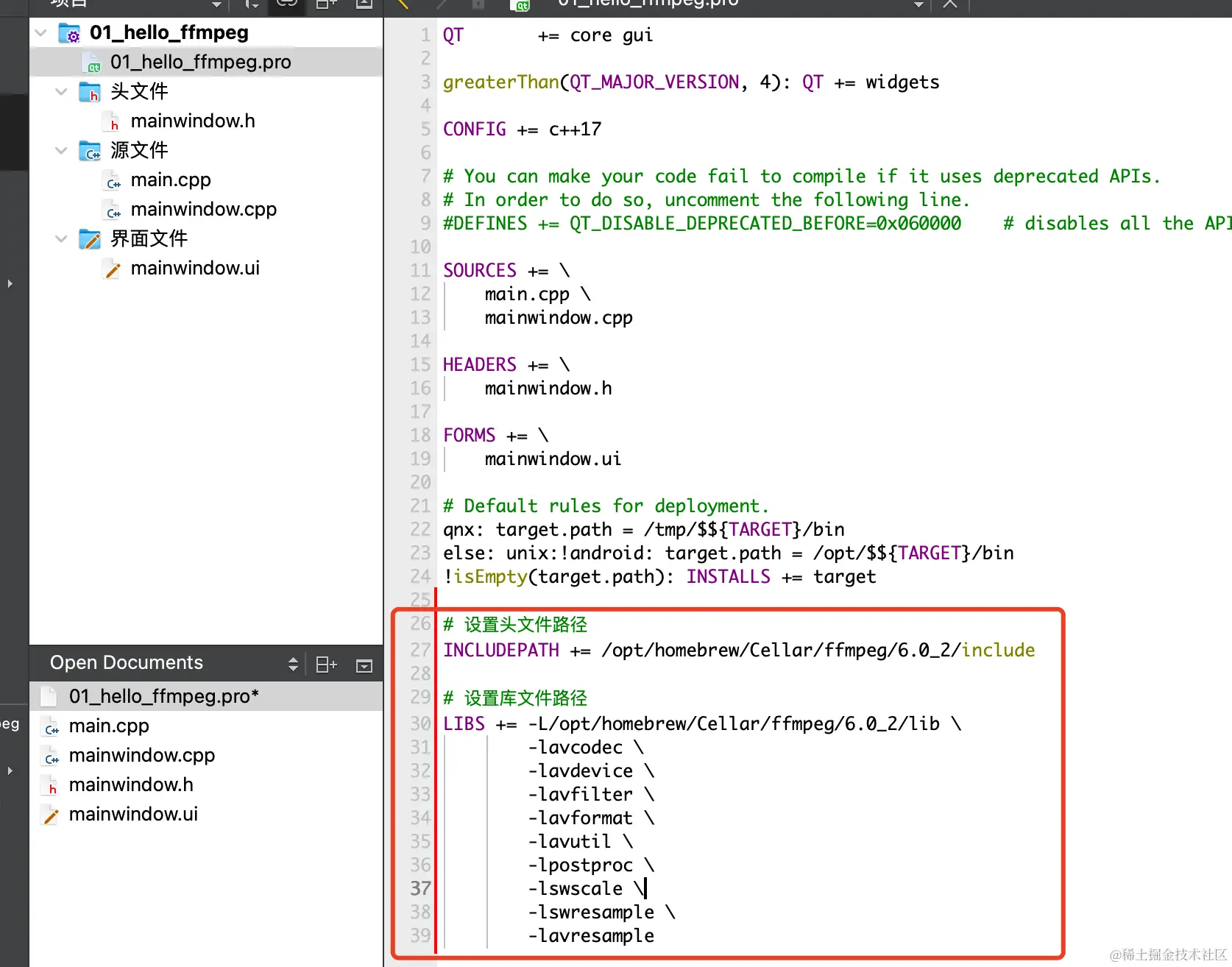Click the '# 设置头文件路径' comment line
The height and width of the screenshot is (967, 1232).
pyautogui.click(x=515, y=625)
